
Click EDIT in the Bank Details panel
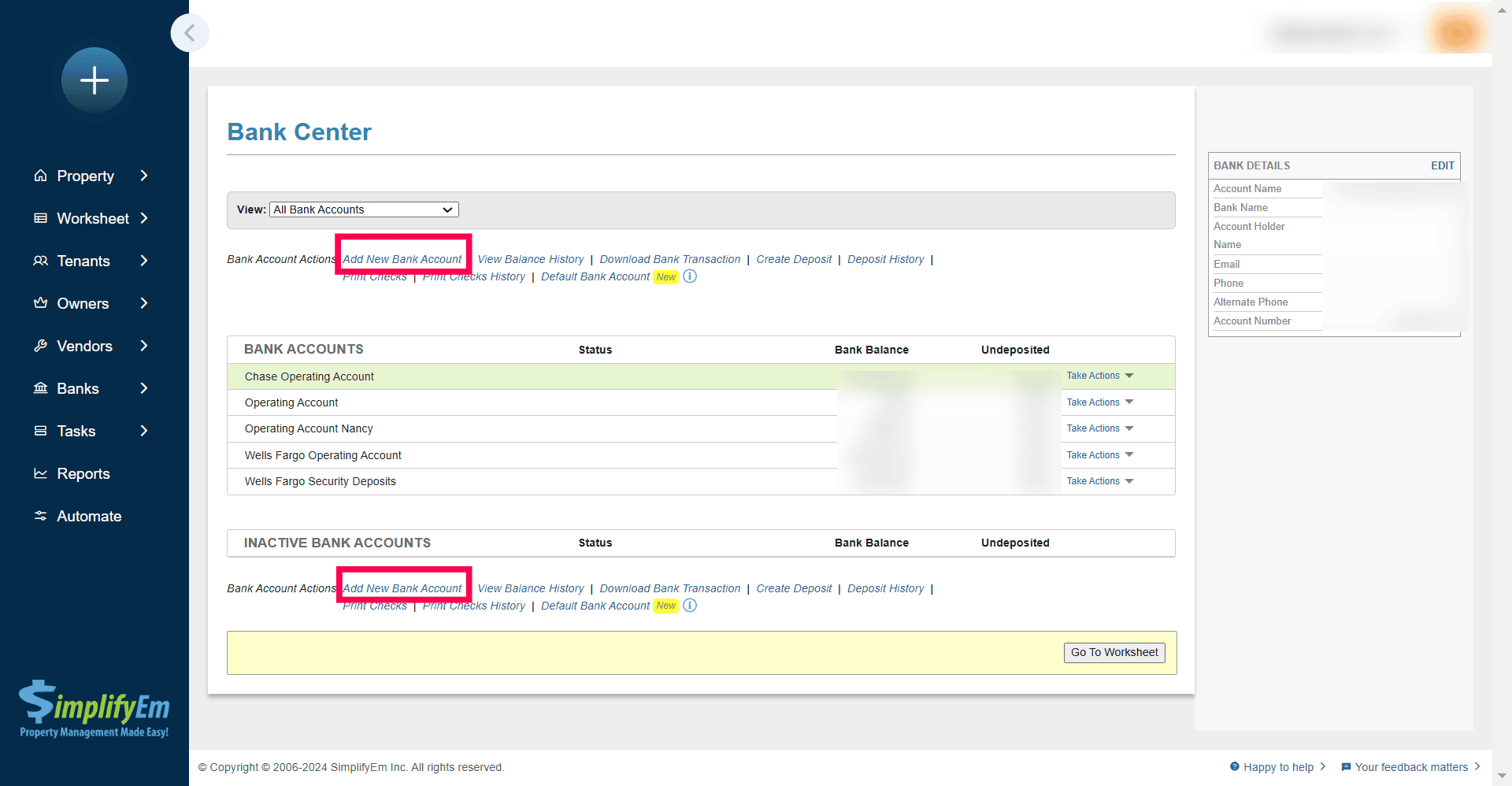coord(1442,165)
